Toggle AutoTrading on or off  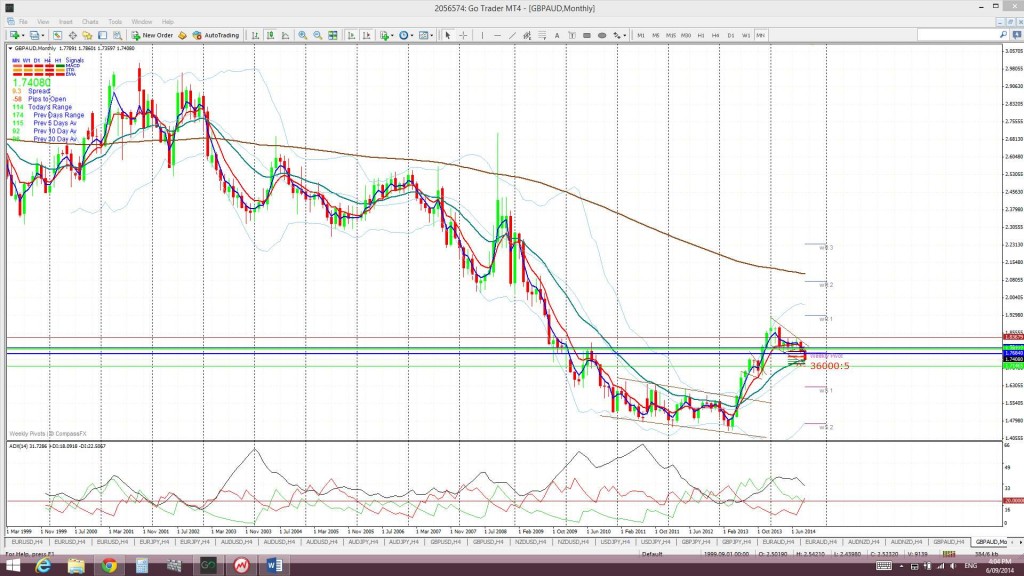click(x=211, y=35)
